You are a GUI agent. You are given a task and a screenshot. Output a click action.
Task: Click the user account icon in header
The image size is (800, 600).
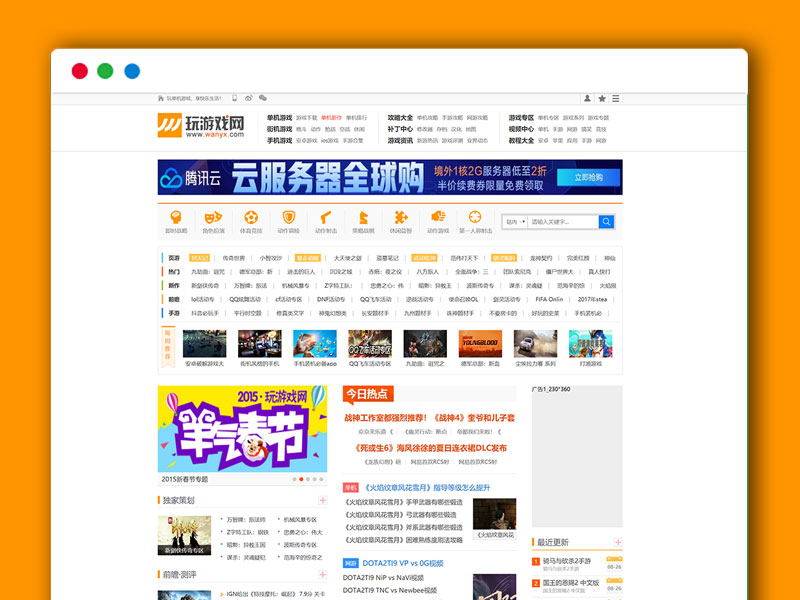tap(587, 98)
